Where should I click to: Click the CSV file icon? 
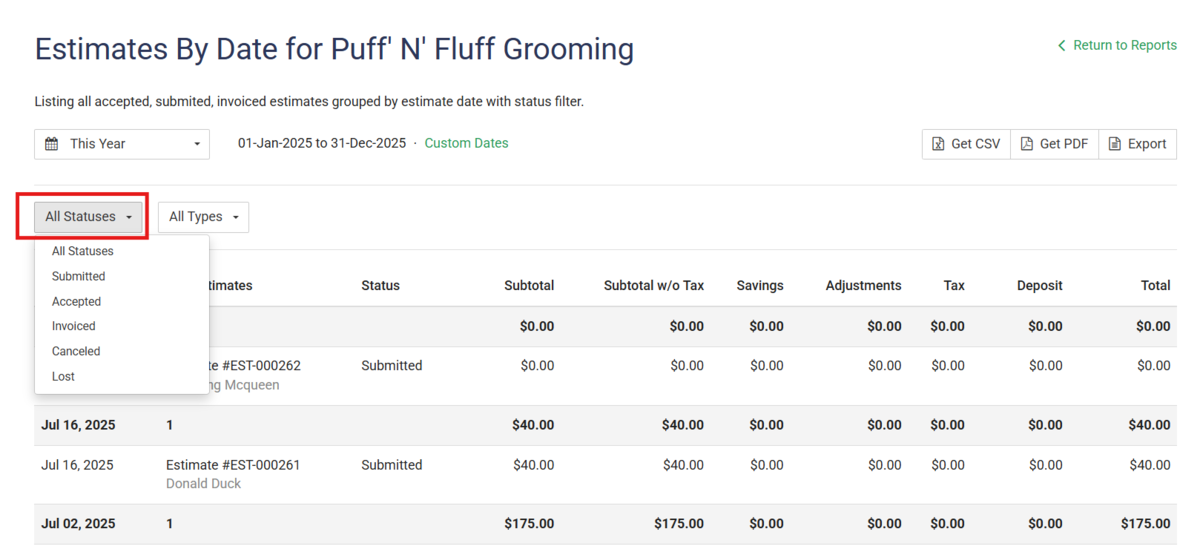click(938, 144)
